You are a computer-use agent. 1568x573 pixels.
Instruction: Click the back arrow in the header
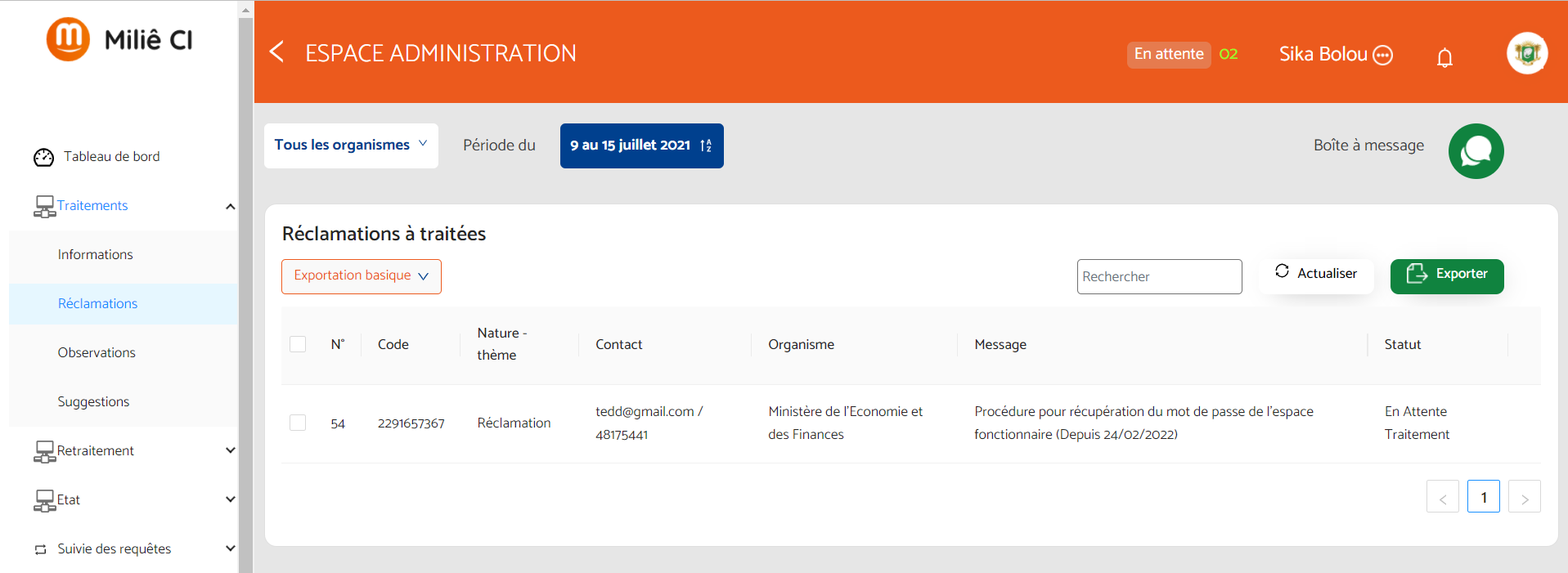point(276,52)
